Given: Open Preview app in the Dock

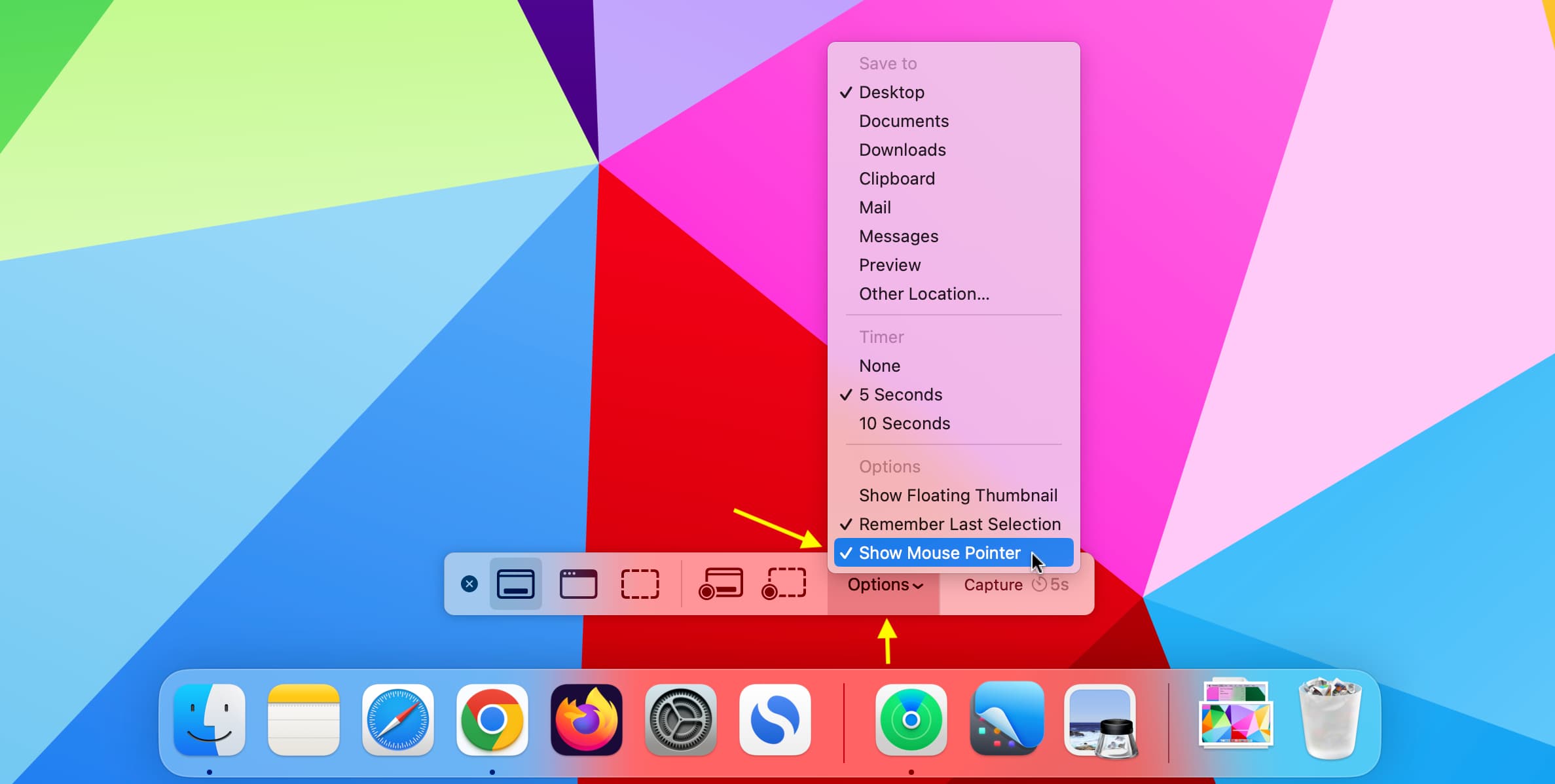Looking at the screenshot, I should click(x=1101, y=721).
